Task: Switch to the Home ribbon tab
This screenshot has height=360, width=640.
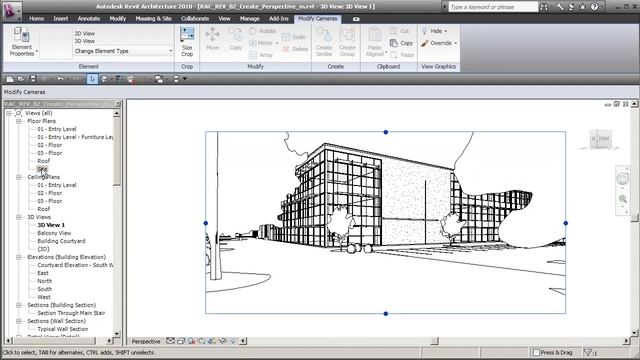Action: click(36, 19)
